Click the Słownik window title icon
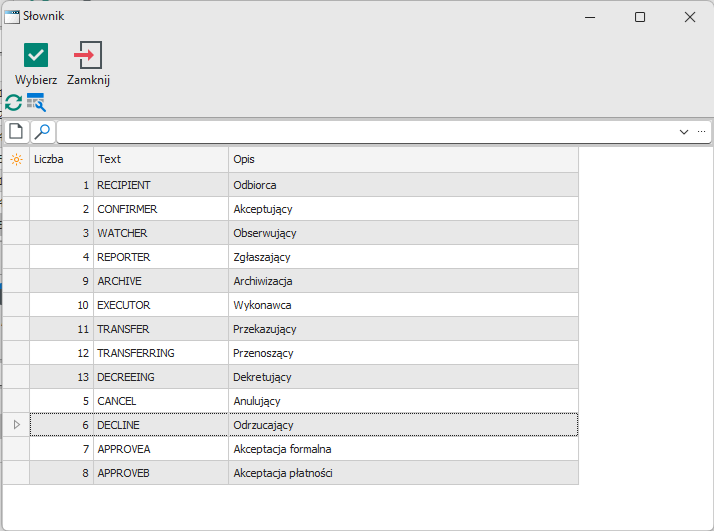 click(x=11, y=17)
